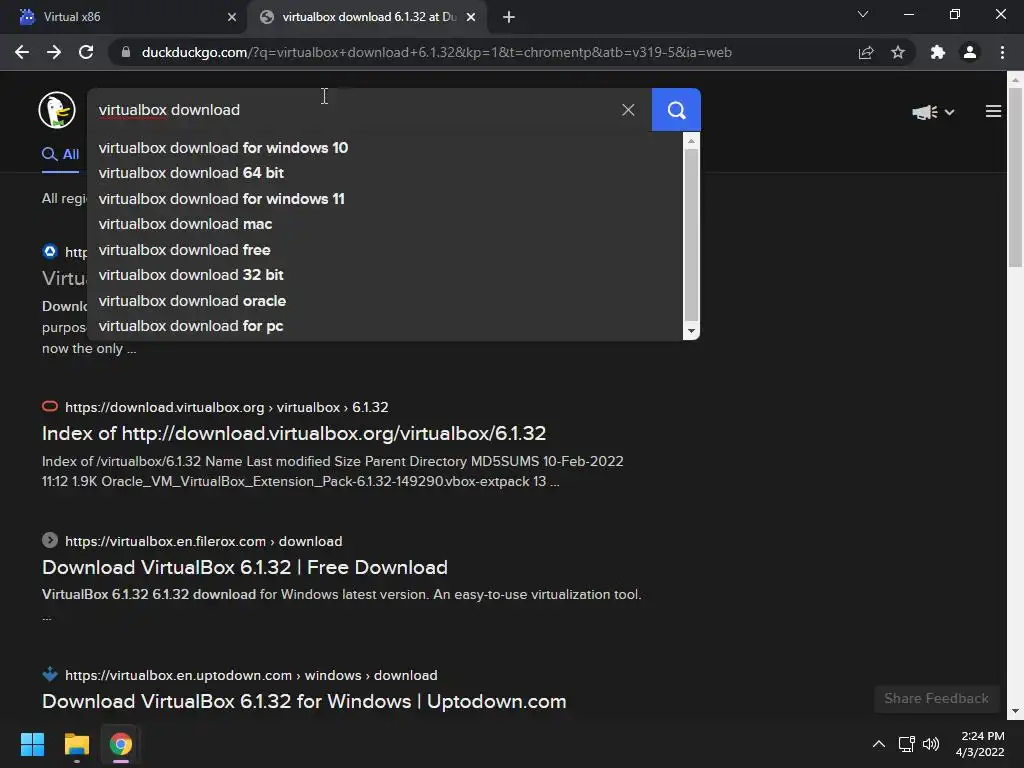The image size is (1024, 768).
Task: Reload the page
Action: pyautogui.click(x=86, y=52)
